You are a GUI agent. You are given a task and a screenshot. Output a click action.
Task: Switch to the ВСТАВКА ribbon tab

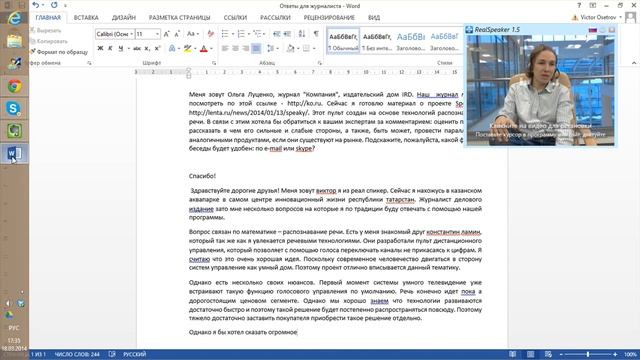click(86, 18)
